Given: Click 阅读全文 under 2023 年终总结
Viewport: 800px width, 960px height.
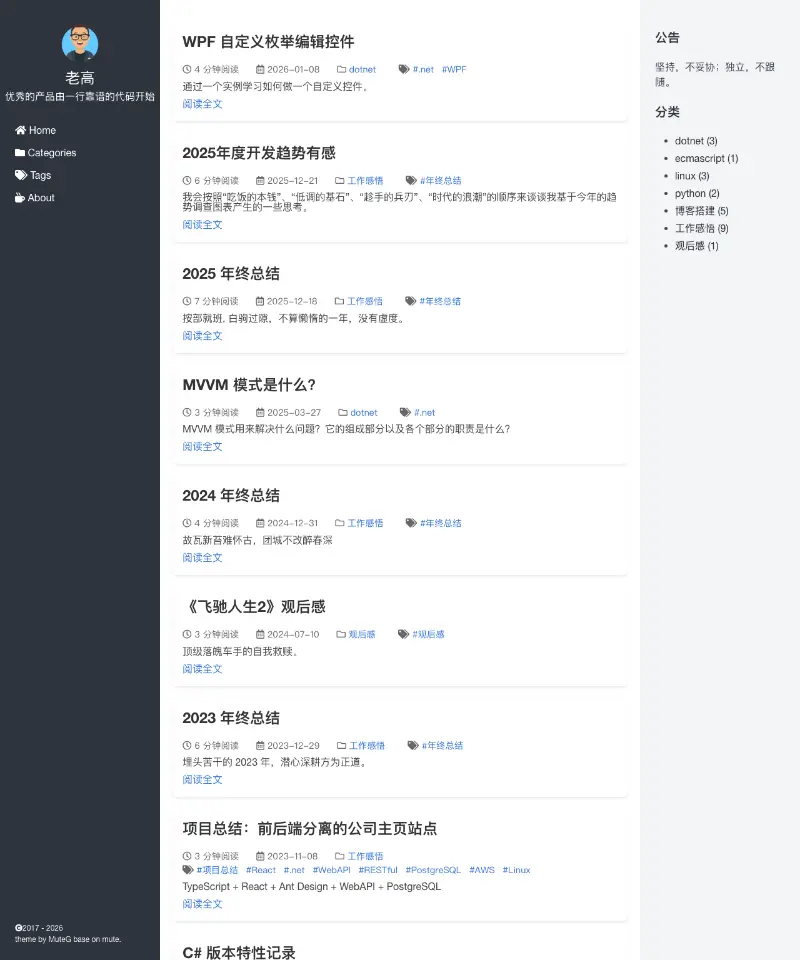Looking at the screenshot, I should point(202,779).
